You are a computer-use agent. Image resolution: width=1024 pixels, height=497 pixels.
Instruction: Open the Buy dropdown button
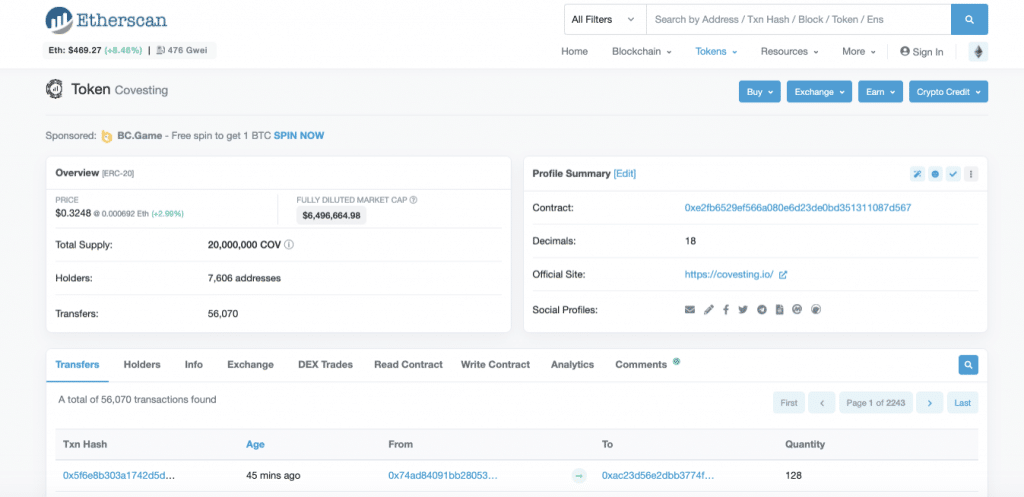point(760,91)
